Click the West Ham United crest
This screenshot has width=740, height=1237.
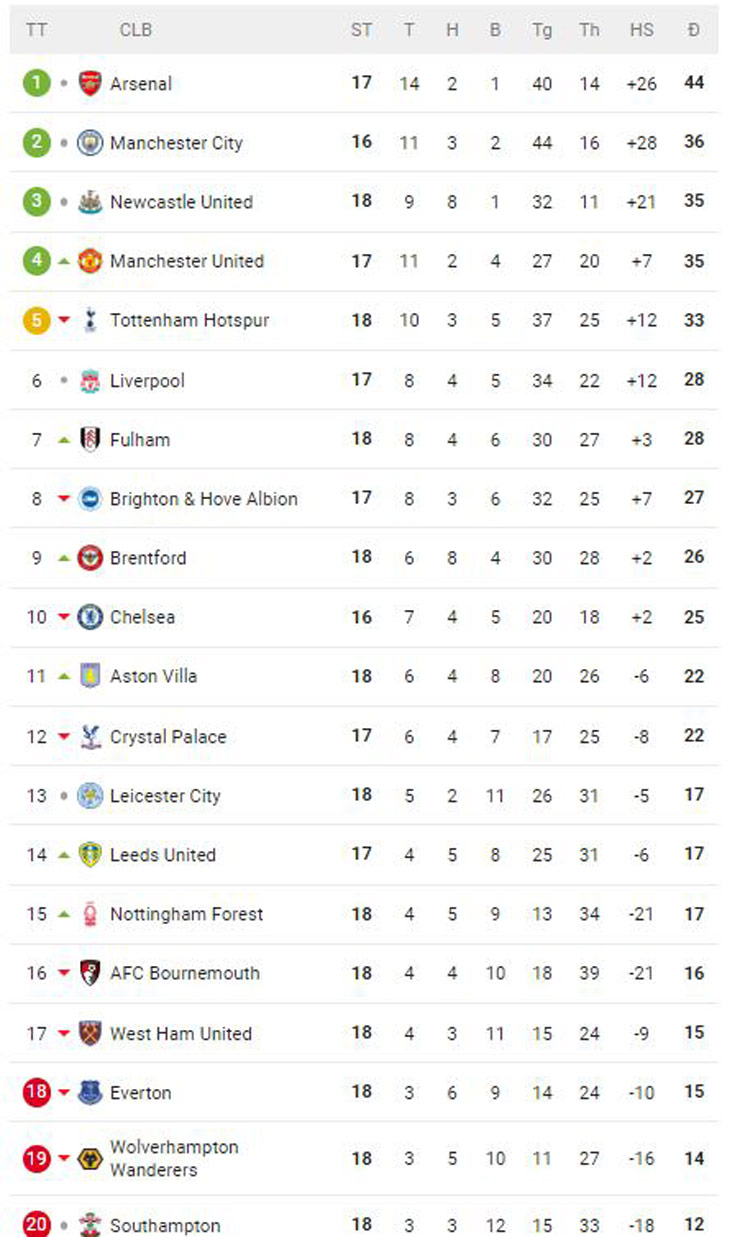[90, 1033]
